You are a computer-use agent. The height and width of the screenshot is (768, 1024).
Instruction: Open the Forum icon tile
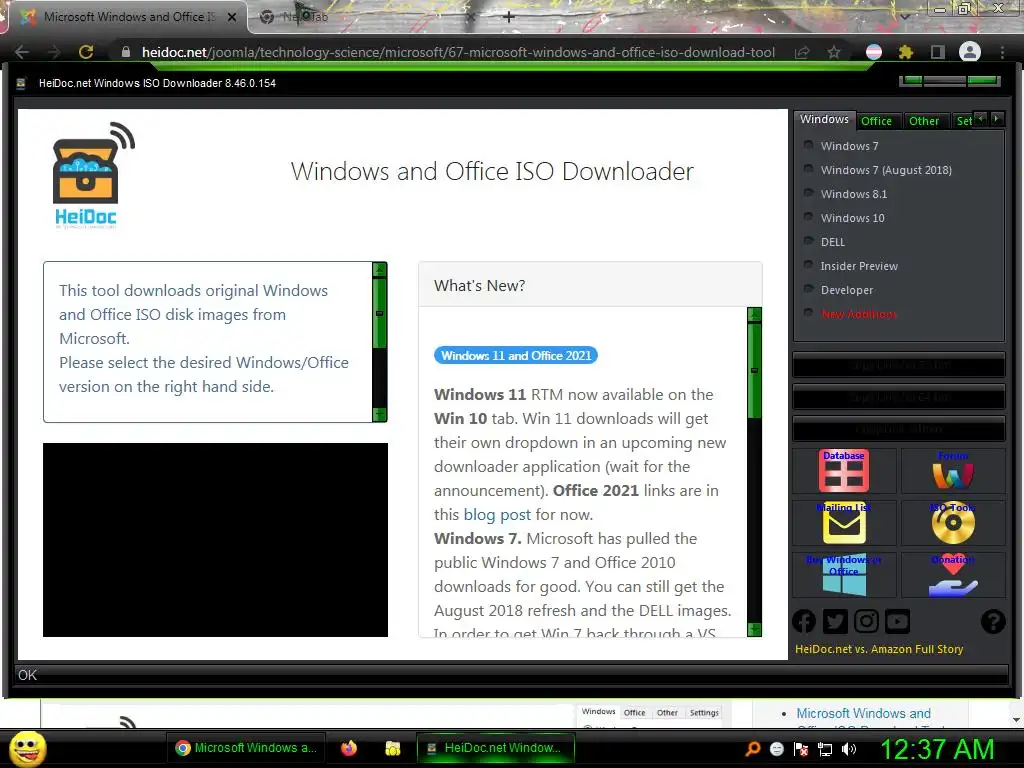pos(953,470)
